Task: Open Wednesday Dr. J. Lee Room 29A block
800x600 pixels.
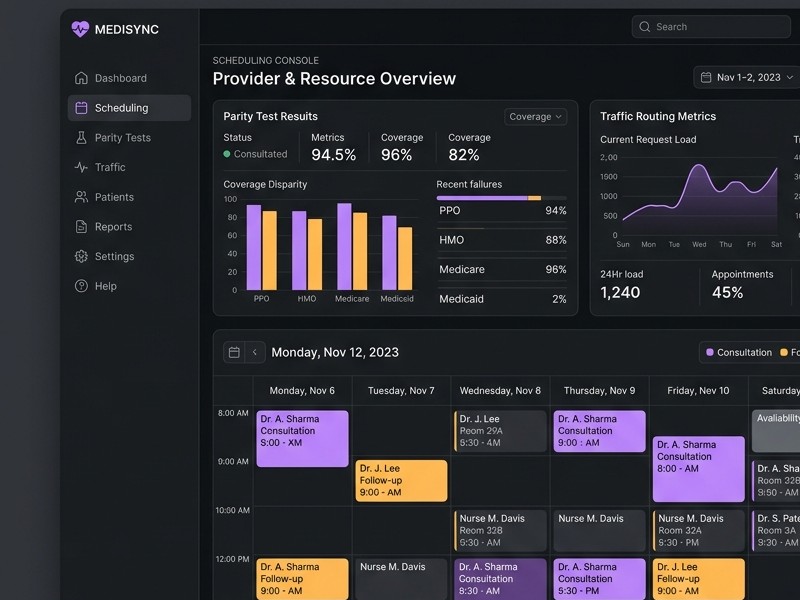Action: coord(500,431)
